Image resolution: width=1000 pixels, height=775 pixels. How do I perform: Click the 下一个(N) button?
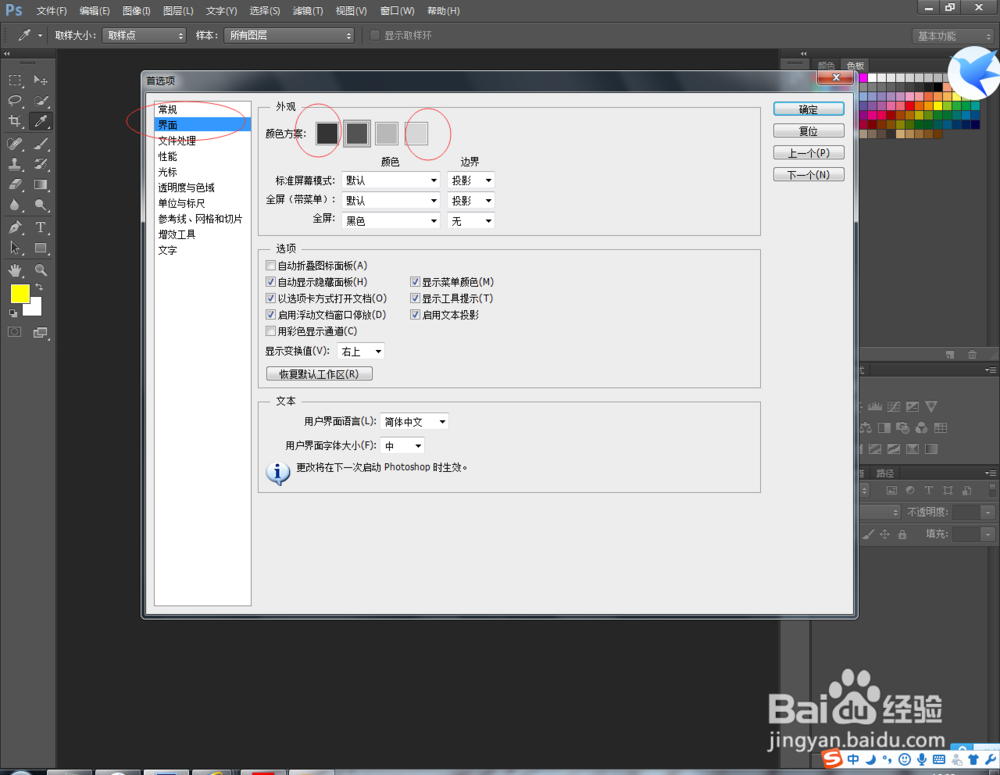coord(809,174)
